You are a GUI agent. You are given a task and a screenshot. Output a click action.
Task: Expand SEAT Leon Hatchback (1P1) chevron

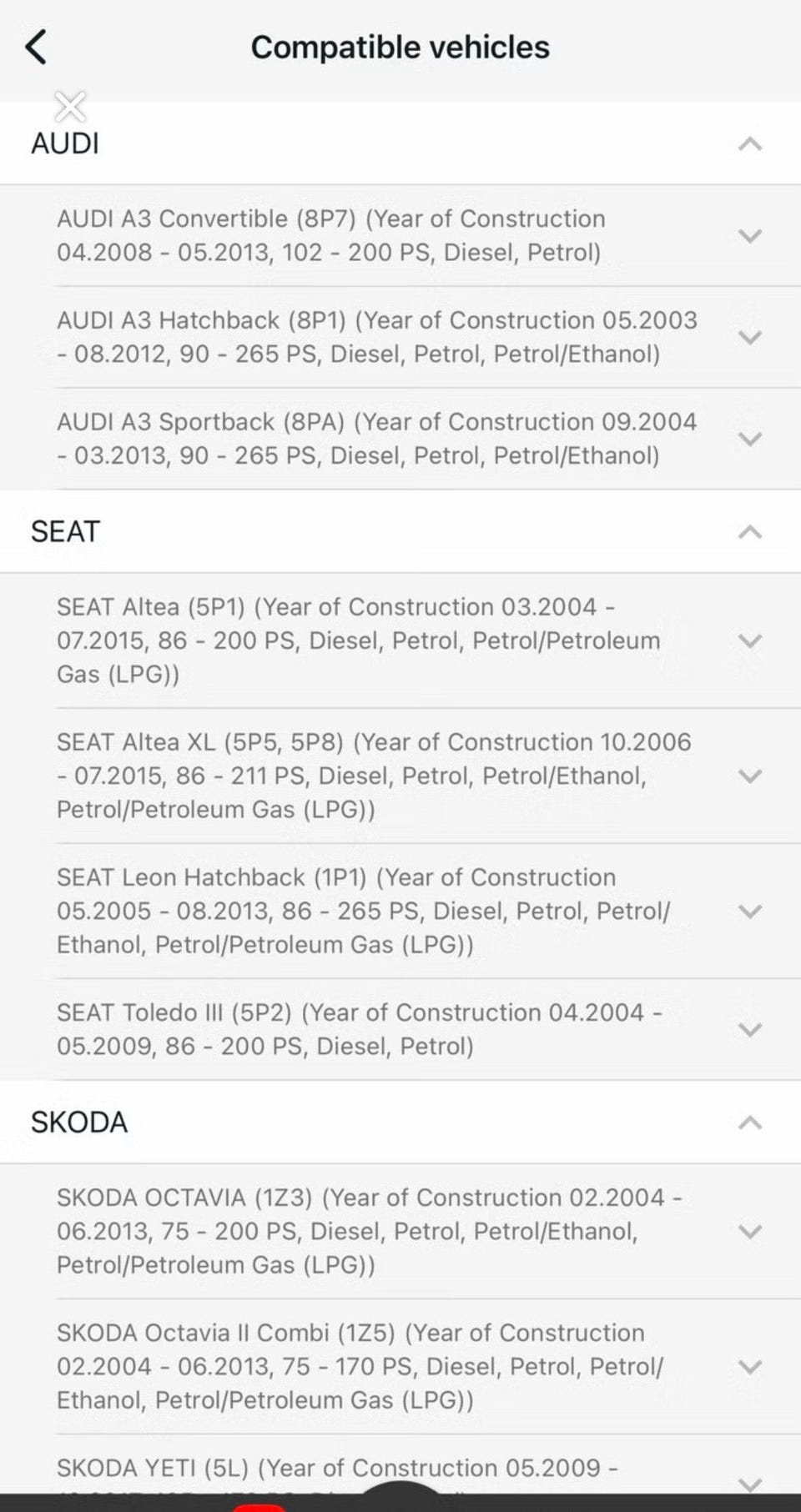(750, 912)
